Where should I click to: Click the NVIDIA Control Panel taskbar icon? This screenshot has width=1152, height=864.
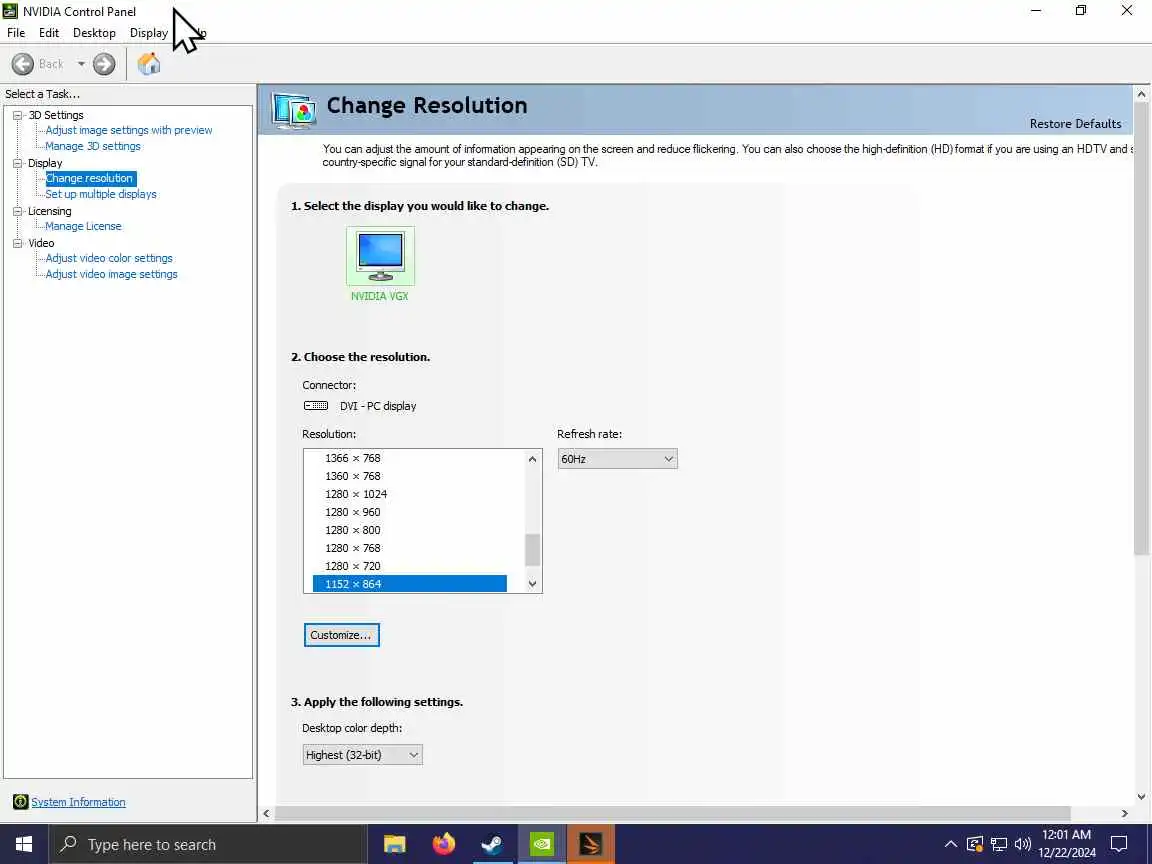tap(541, 844)
